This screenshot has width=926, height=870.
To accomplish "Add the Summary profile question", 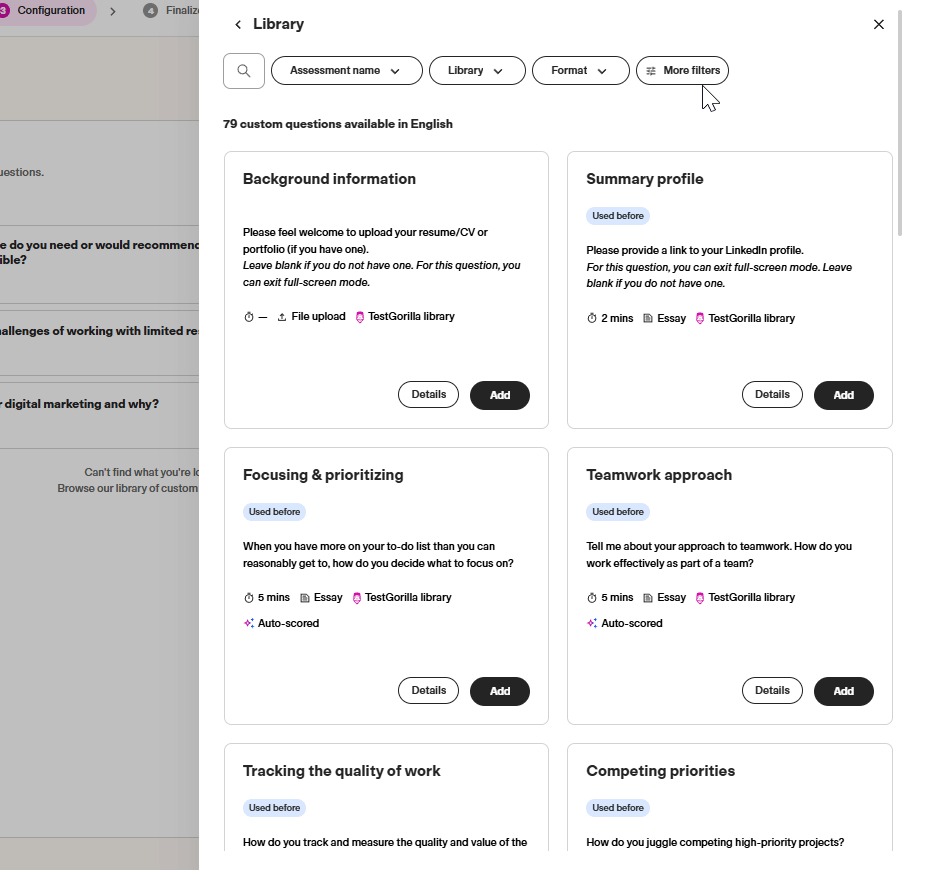I will pyautogui.click(x=843, y=394).
